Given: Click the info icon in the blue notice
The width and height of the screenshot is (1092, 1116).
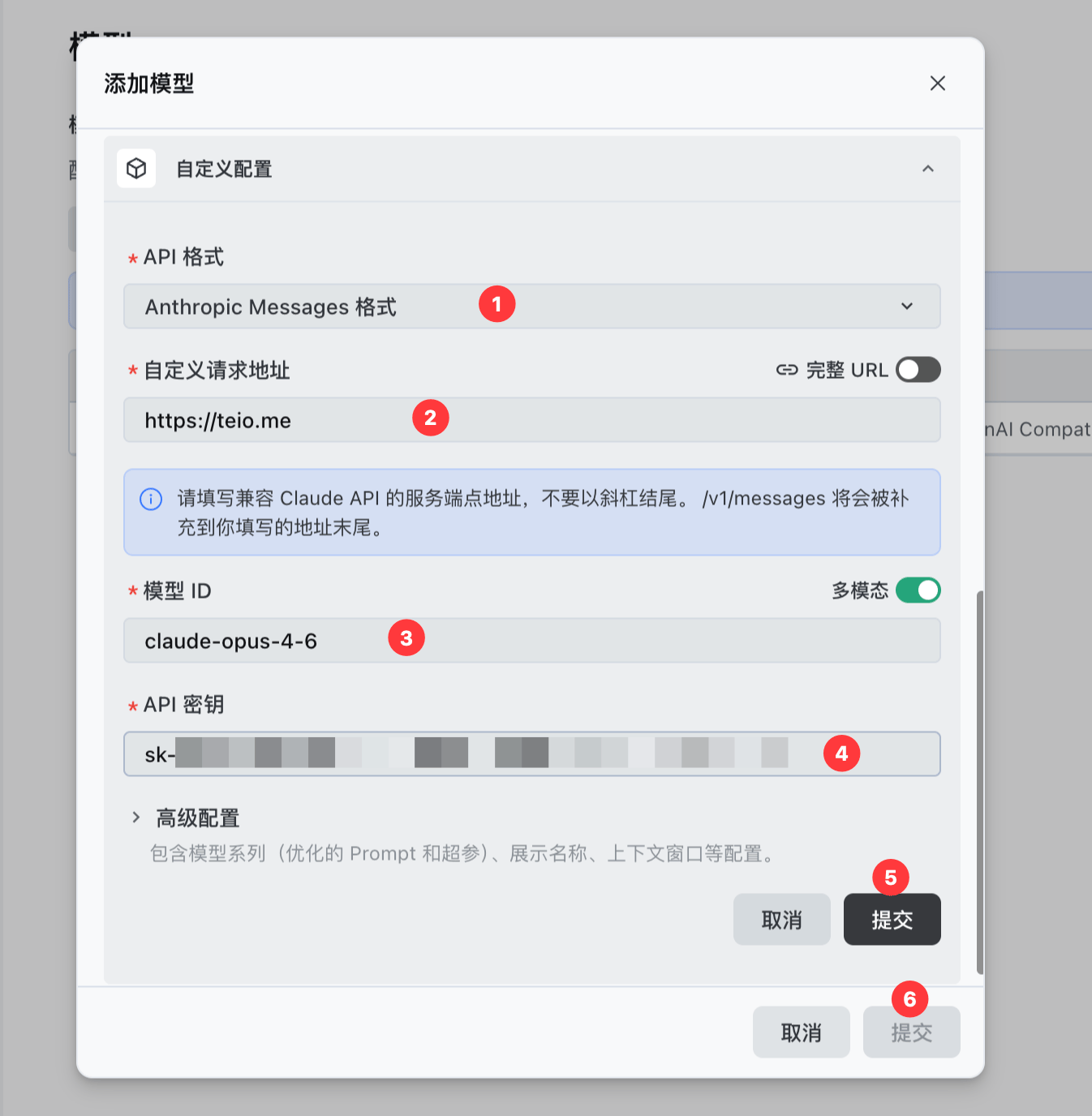Looking at the screenshot, I should pos(151,499).
